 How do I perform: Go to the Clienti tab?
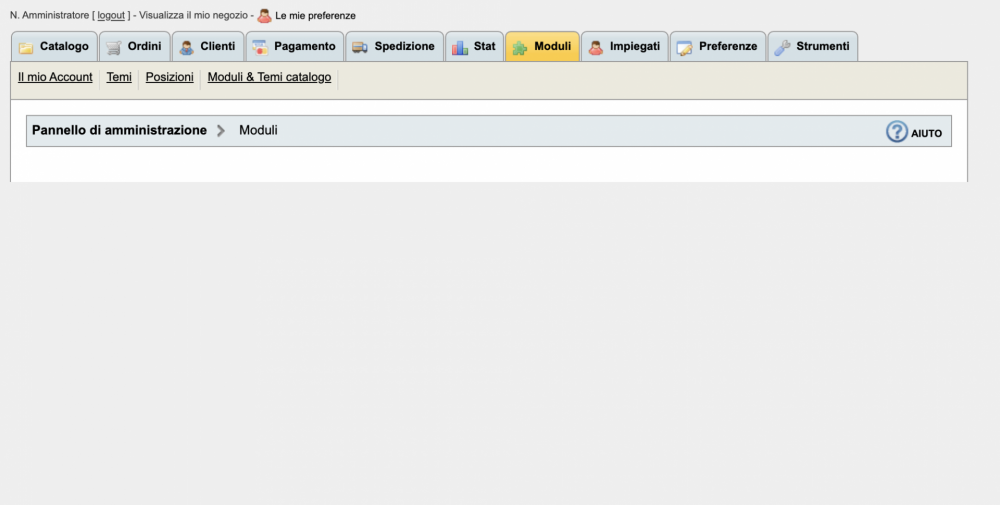[208, 47]
